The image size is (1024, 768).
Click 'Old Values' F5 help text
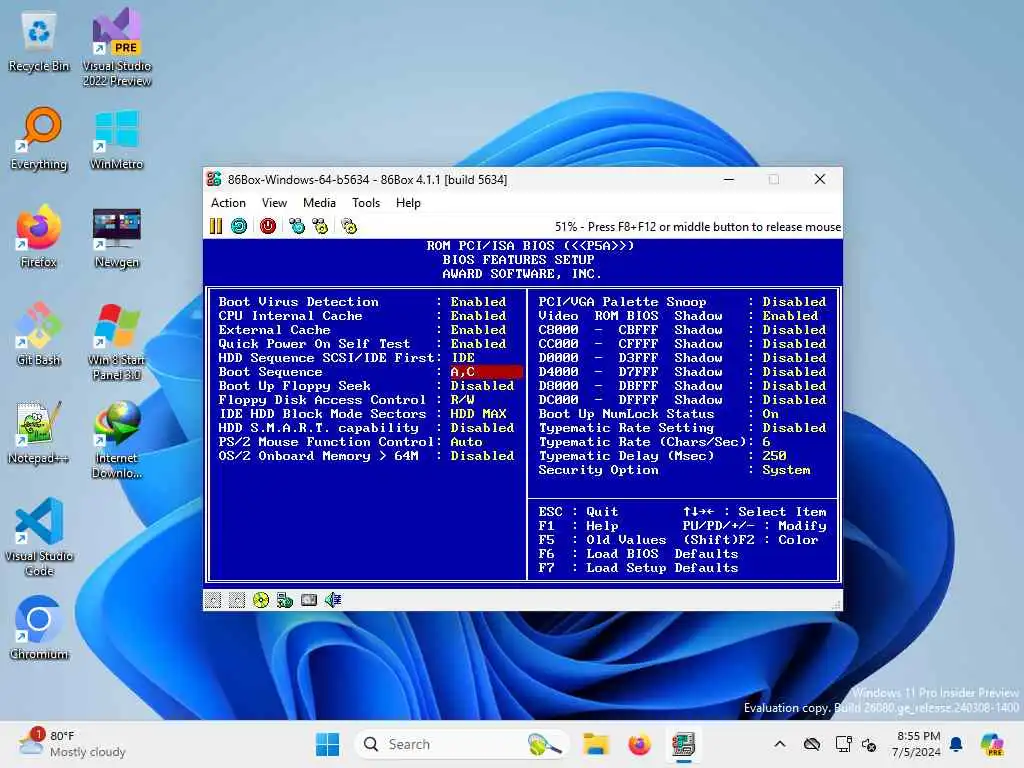pyautogui.click(x=626, y=539)
